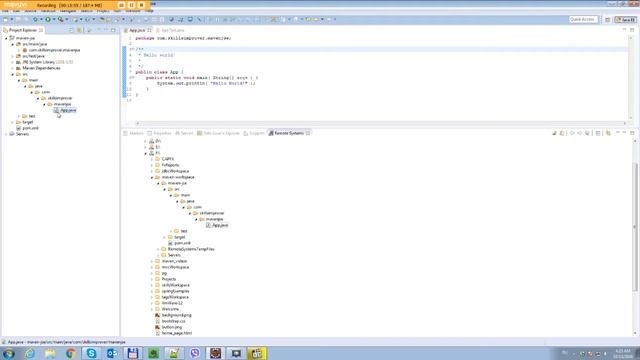Select the Projects folder in Remote Systems
The width and height of the screenshot is (640, 360).
coord(169,279)
